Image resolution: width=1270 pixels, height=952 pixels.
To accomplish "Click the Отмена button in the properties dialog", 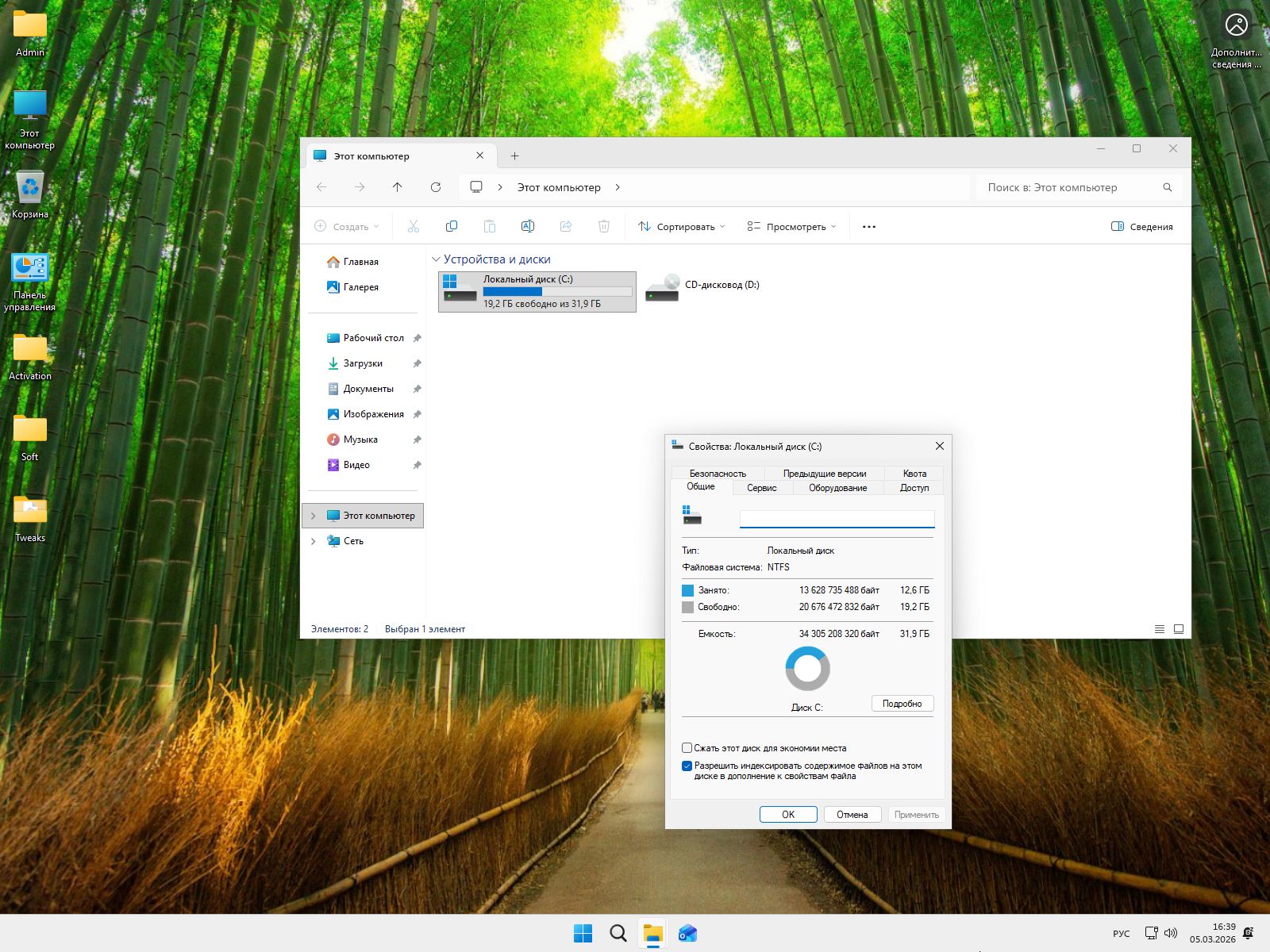I will click(x=852, y=815).
